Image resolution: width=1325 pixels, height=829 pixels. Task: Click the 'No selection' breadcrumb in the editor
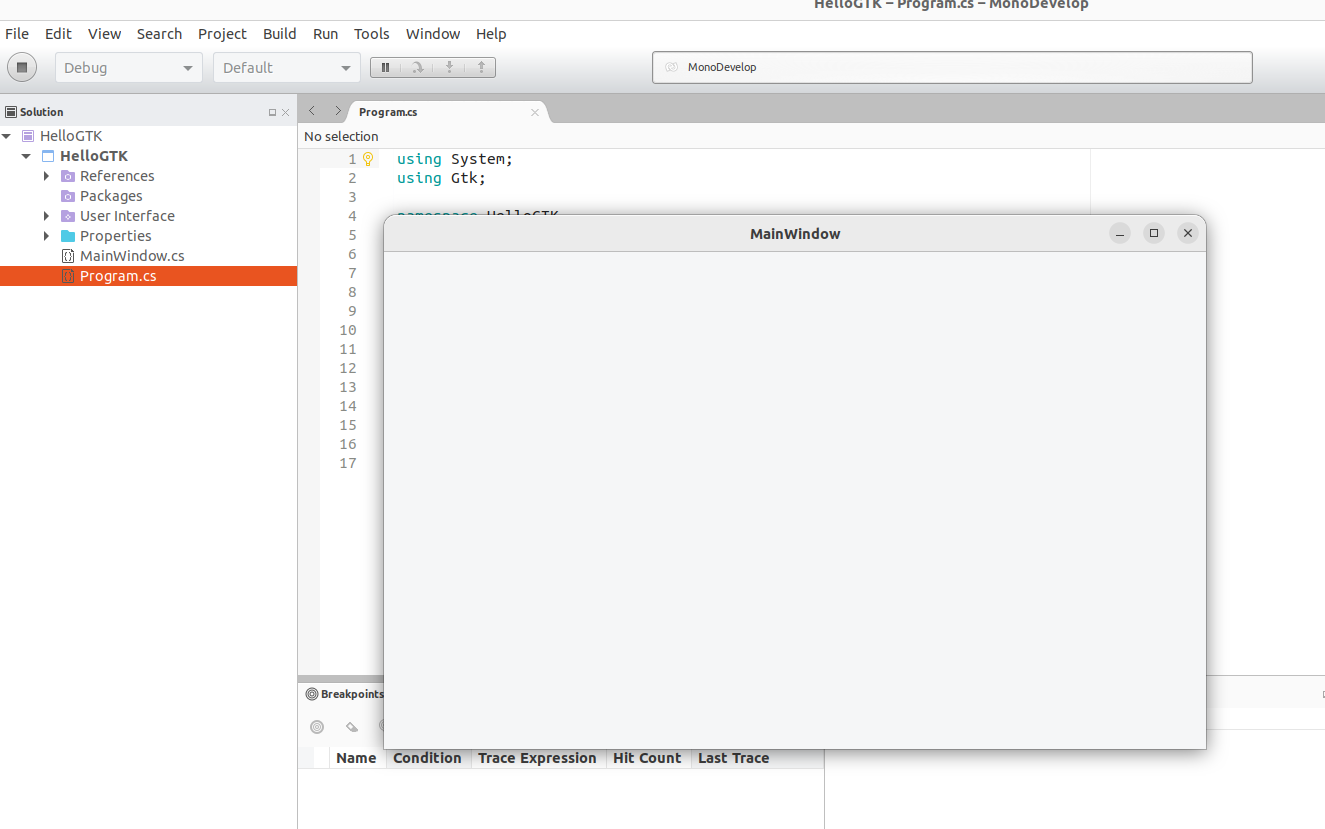click(x=341, y=136)
